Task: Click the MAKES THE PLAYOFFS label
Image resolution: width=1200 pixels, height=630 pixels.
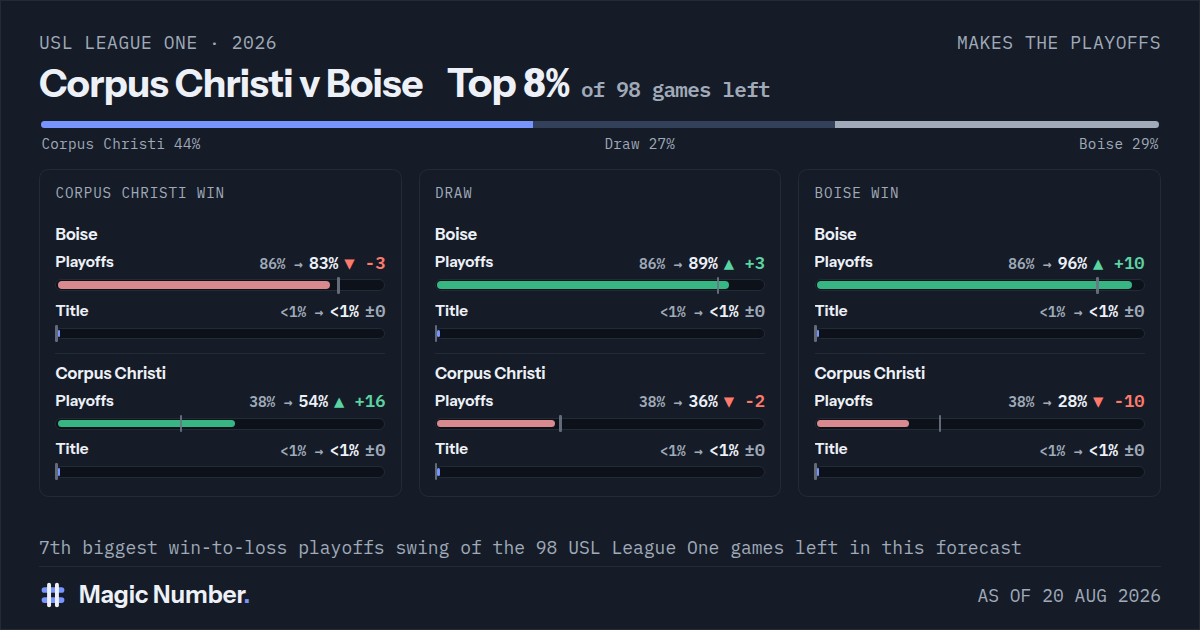Action: pos(1059,43)
